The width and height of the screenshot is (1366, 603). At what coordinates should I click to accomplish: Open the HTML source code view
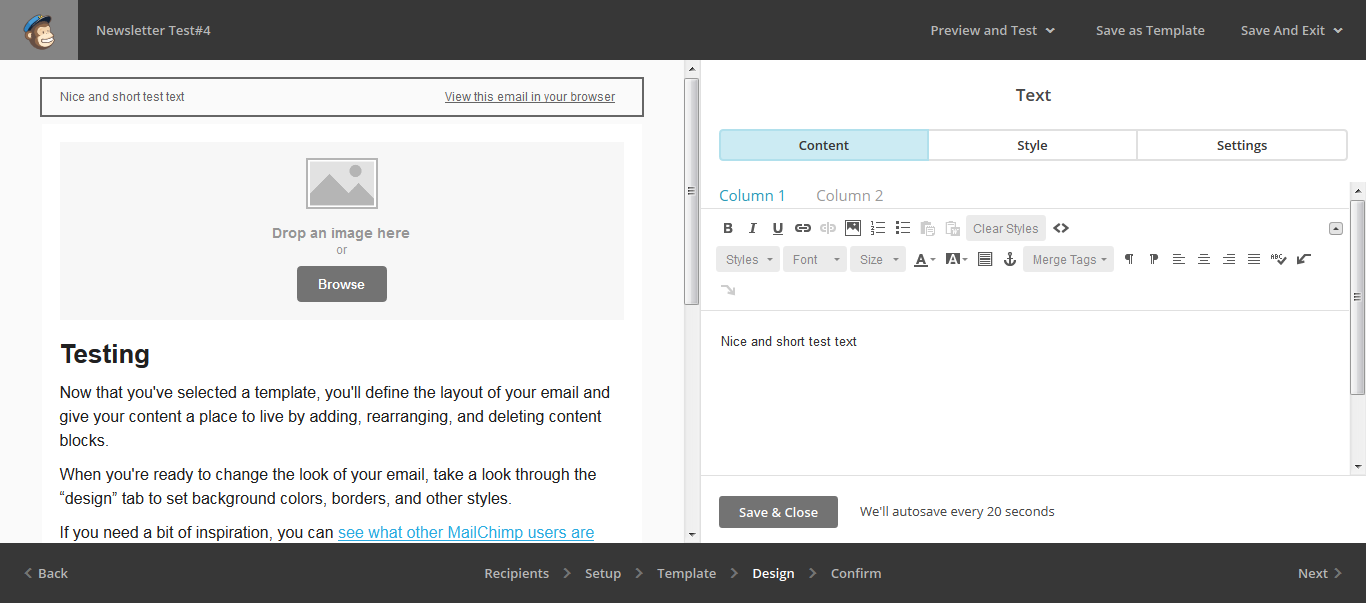click(x=1061, y=228)
